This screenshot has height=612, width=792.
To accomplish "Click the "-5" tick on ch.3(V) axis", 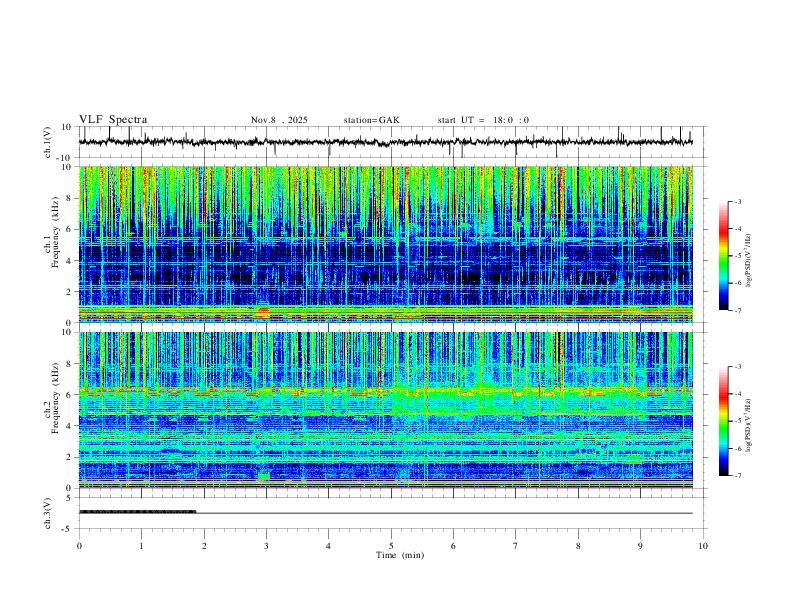I will coord(68,529).
